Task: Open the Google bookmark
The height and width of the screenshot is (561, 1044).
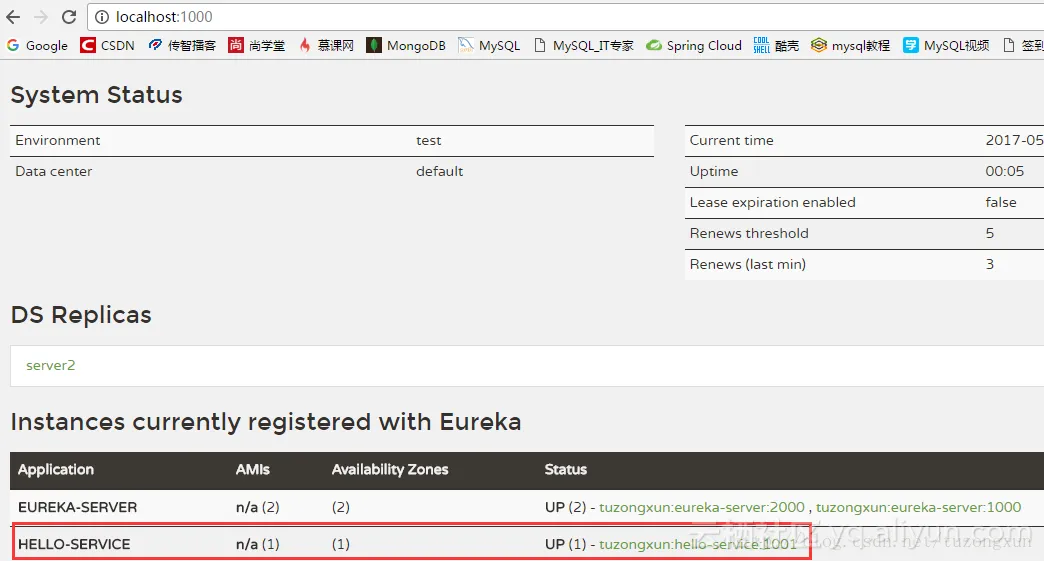Action: (x=37, y=45)
